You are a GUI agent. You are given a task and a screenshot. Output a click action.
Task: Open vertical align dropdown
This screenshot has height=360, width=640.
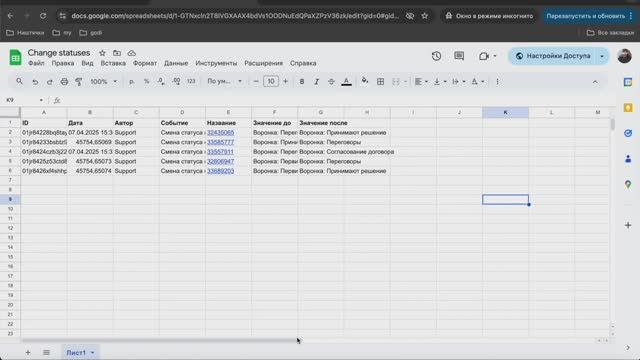440,82
